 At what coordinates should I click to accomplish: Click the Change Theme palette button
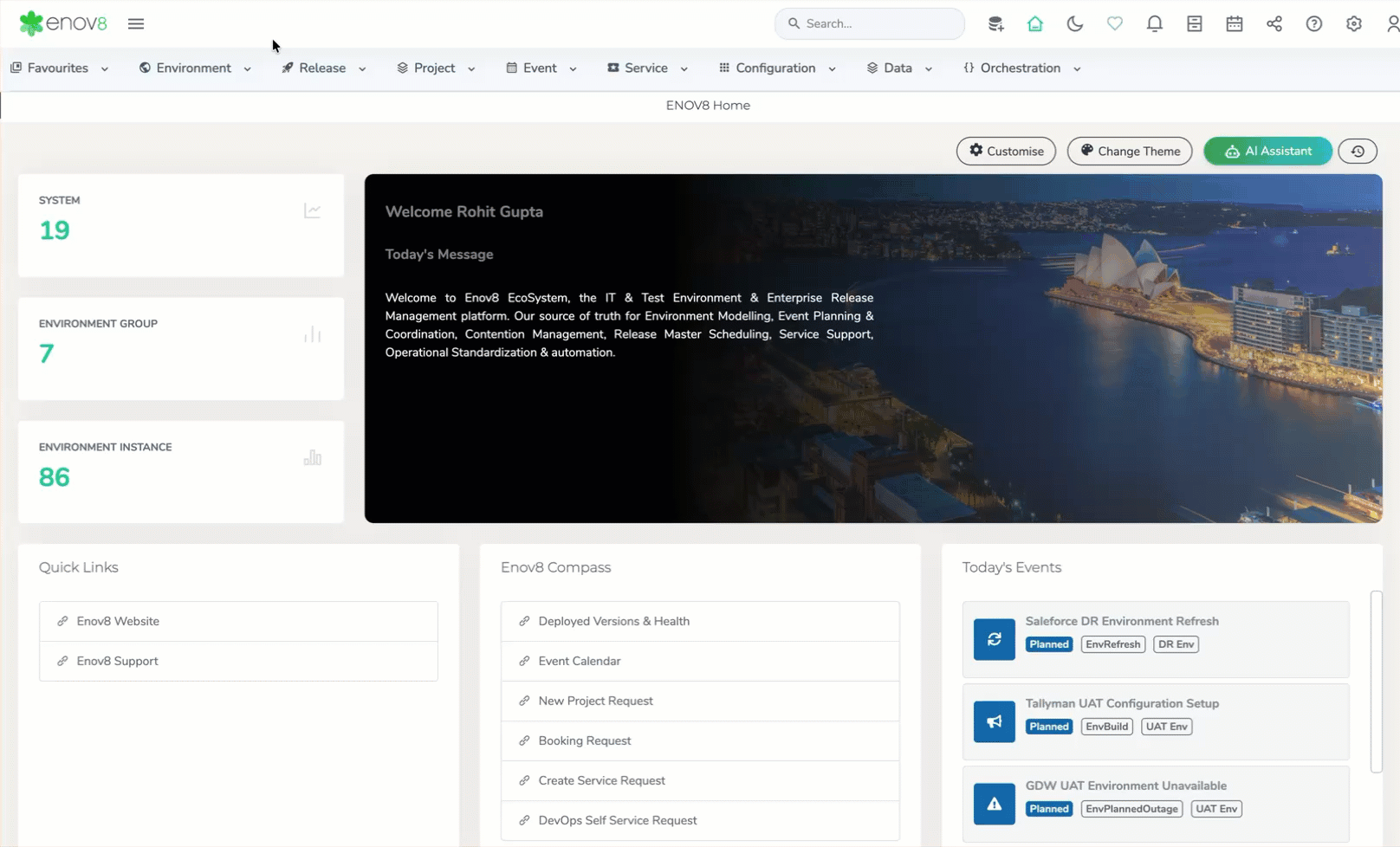point(1130,151)
